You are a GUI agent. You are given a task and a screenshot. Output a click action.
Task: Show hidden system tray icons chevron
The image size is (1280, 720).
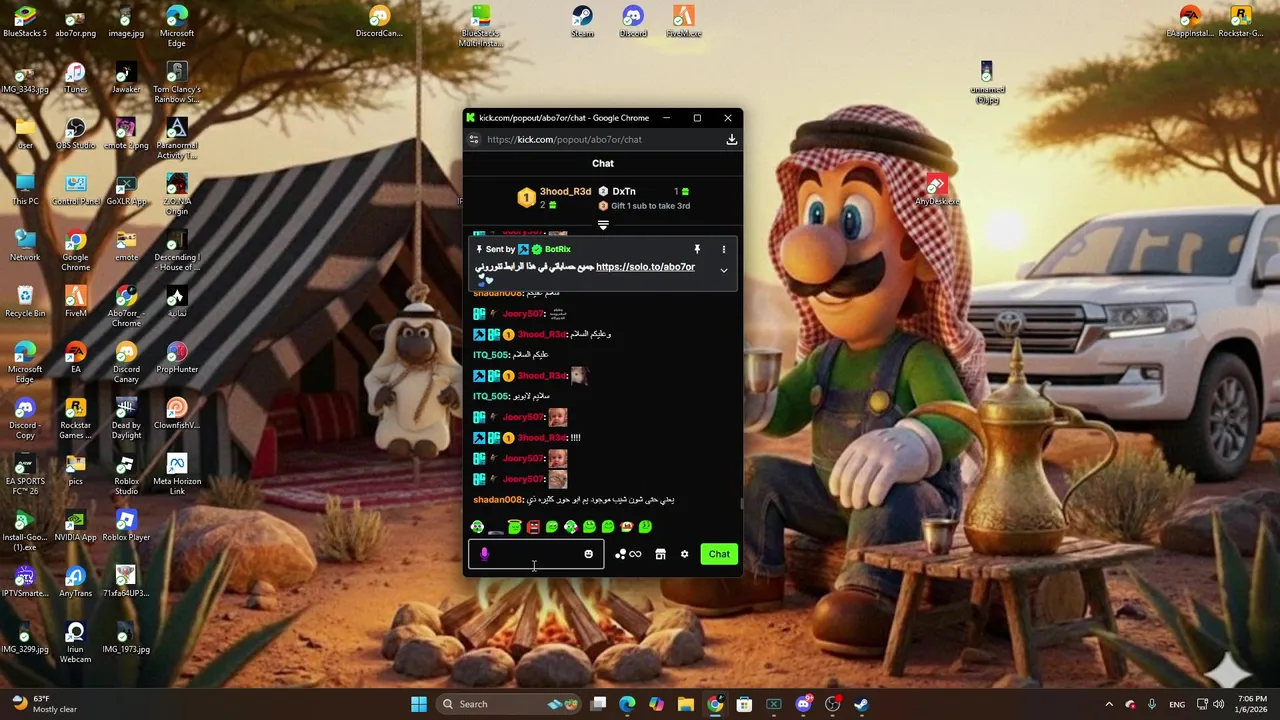[x=1108, y=704]
